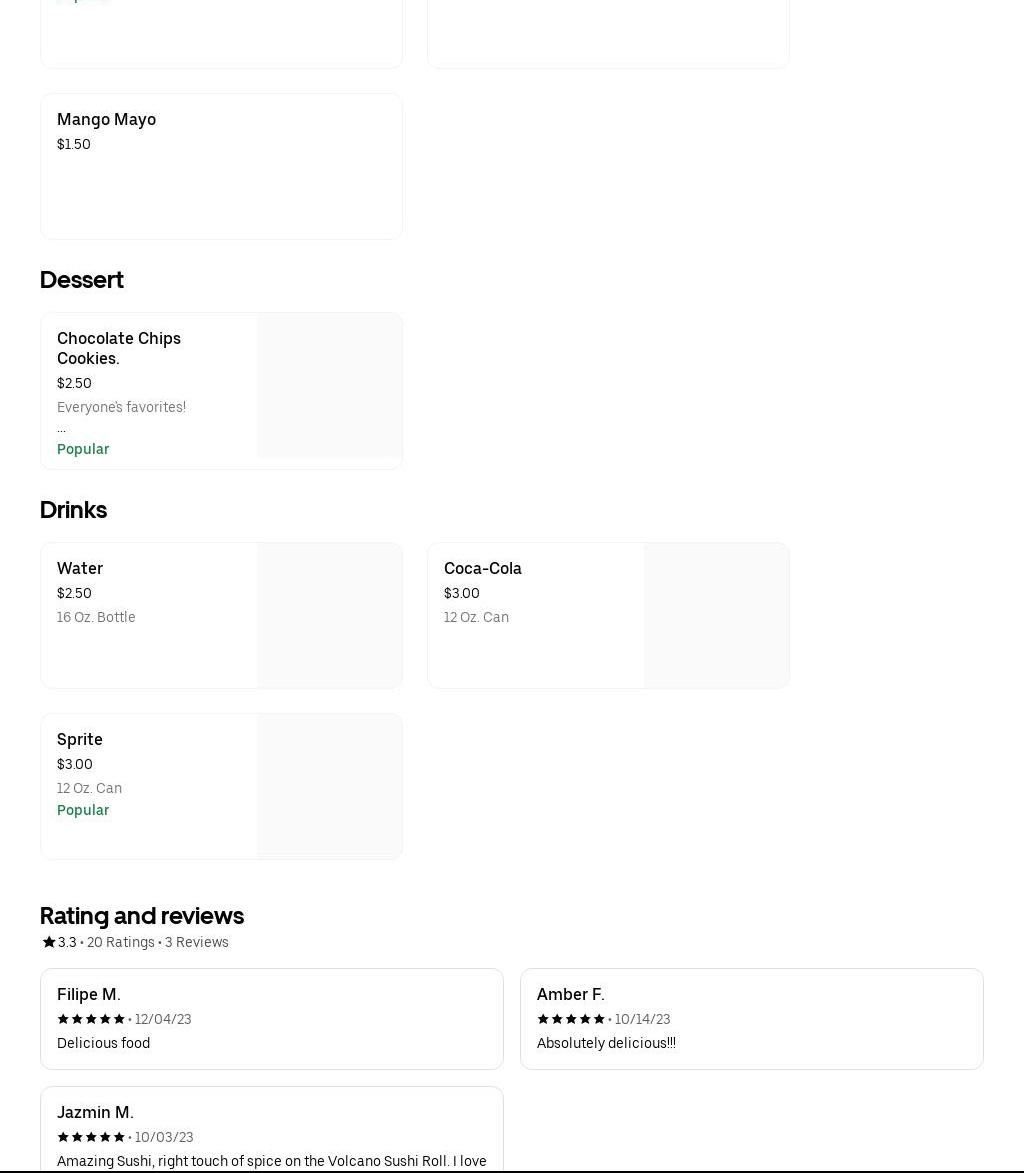
Task: Click the Popular tag under Chocolate Chips Cookies
Action: click(83, 449)
